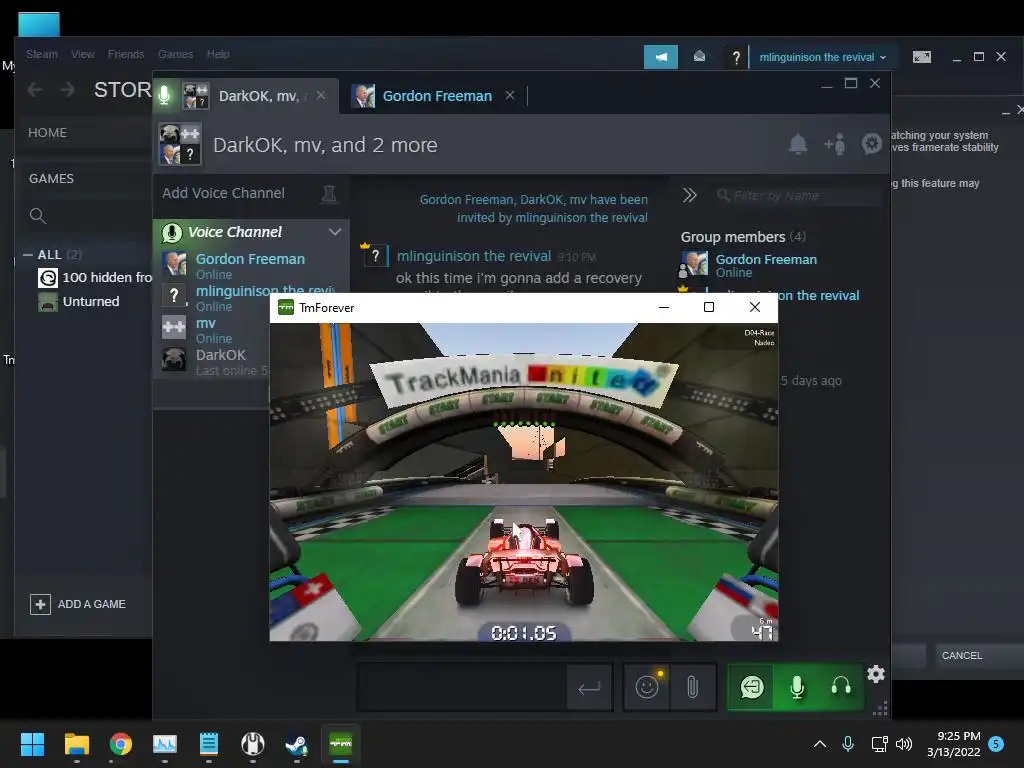This screenshot has height=768, width=1024.
Task: Open the Friends menu
Action: click(126, 54)
